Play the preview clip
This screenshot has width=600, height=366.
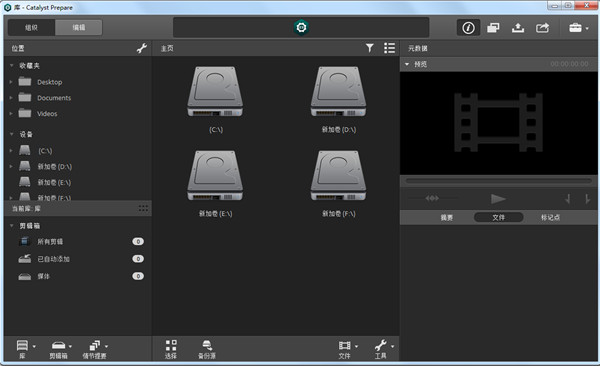tap(498, 198)
